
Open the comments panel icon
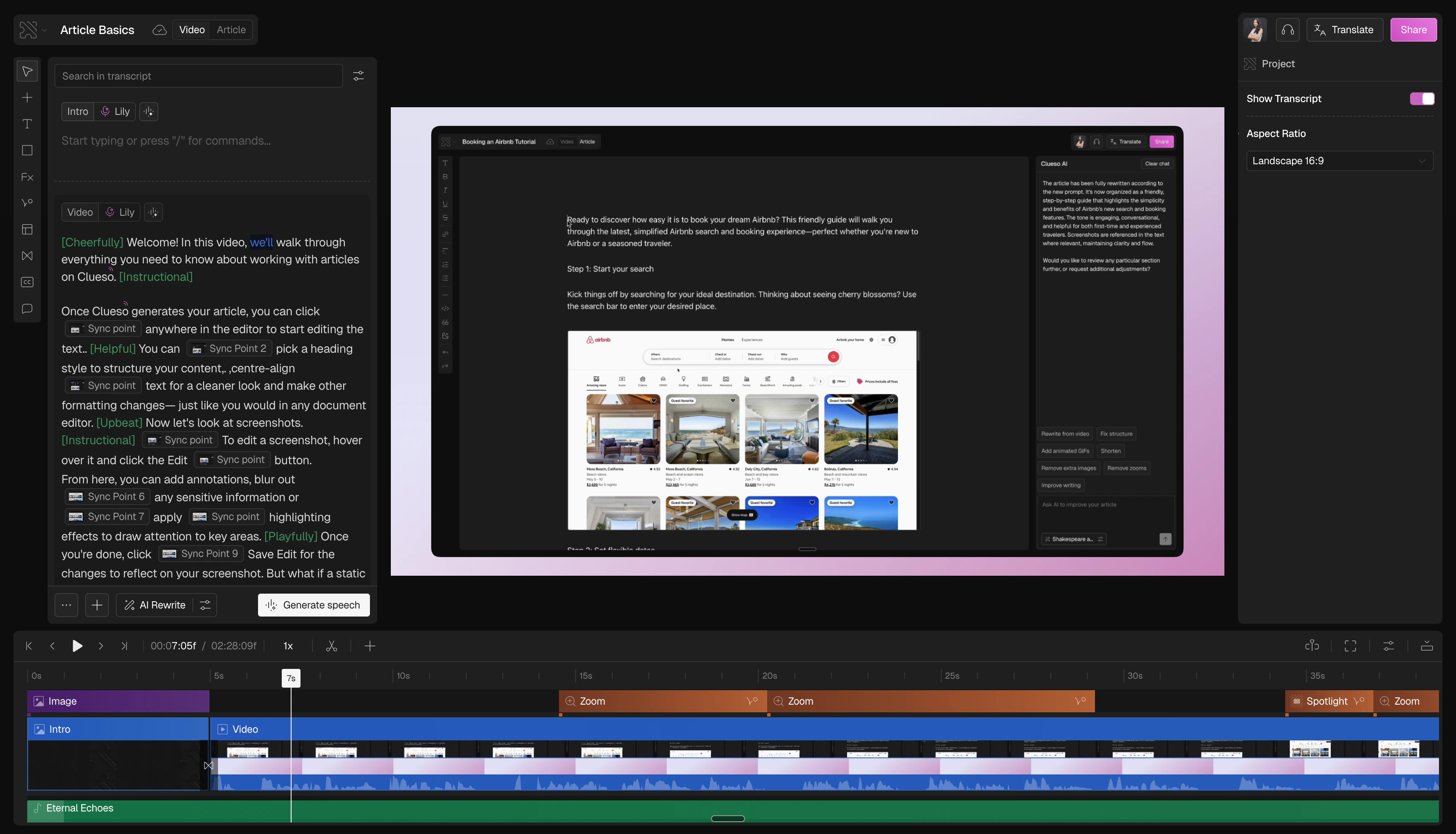tap(27, 309)
